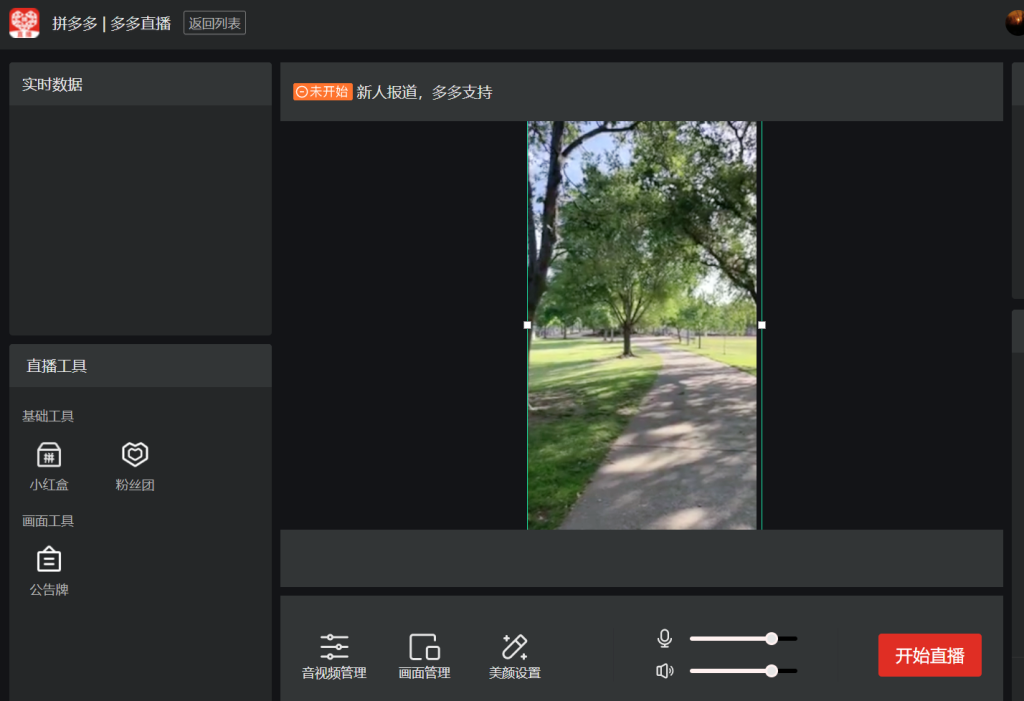The image size is (1024, 701).
Task: Mute the microphone icon
Action: click(665, 638)
